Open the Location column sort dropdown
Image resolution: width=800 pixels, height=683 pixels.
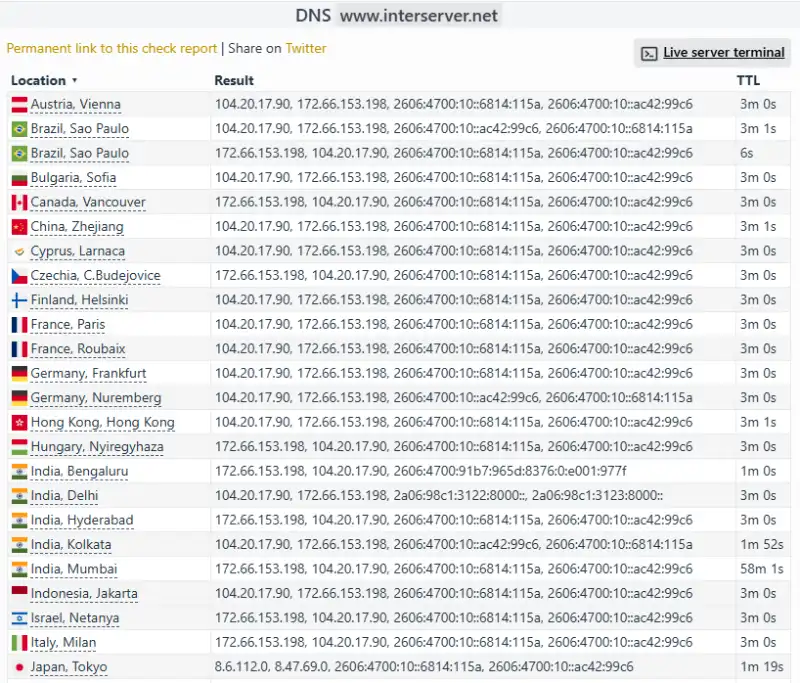(x=74, y=80)
